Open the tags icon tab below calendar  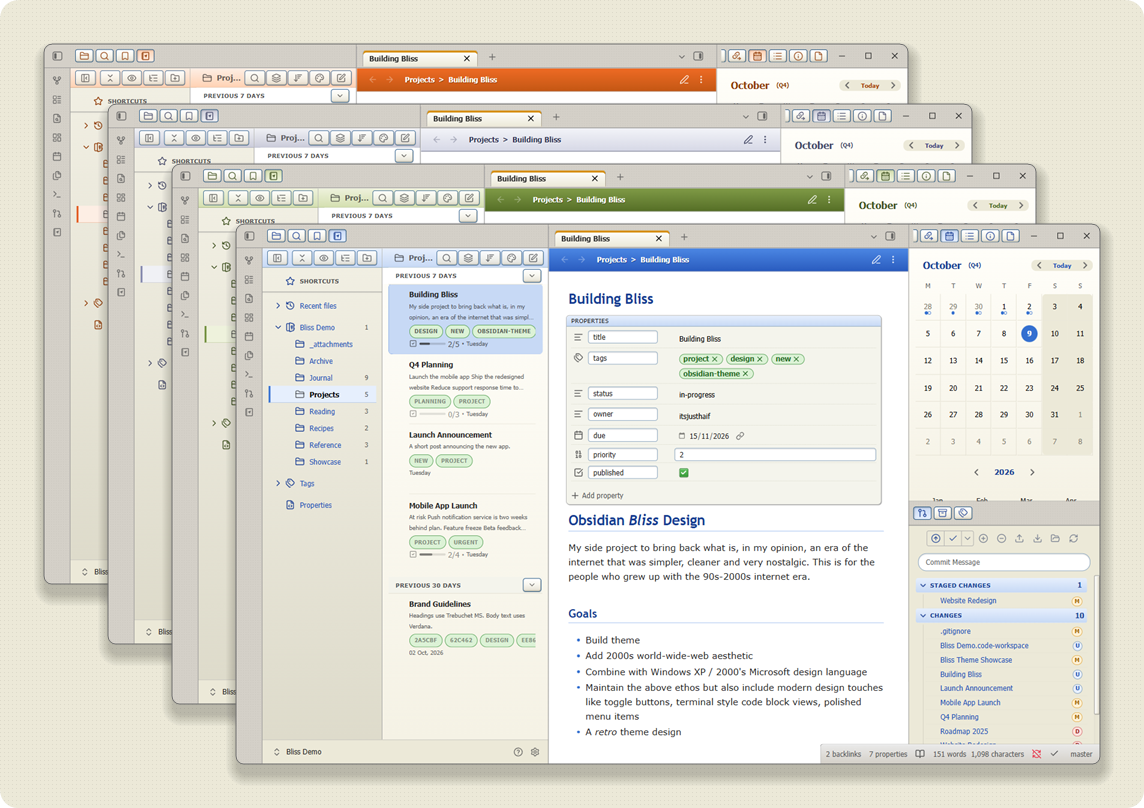click(964, 513)
